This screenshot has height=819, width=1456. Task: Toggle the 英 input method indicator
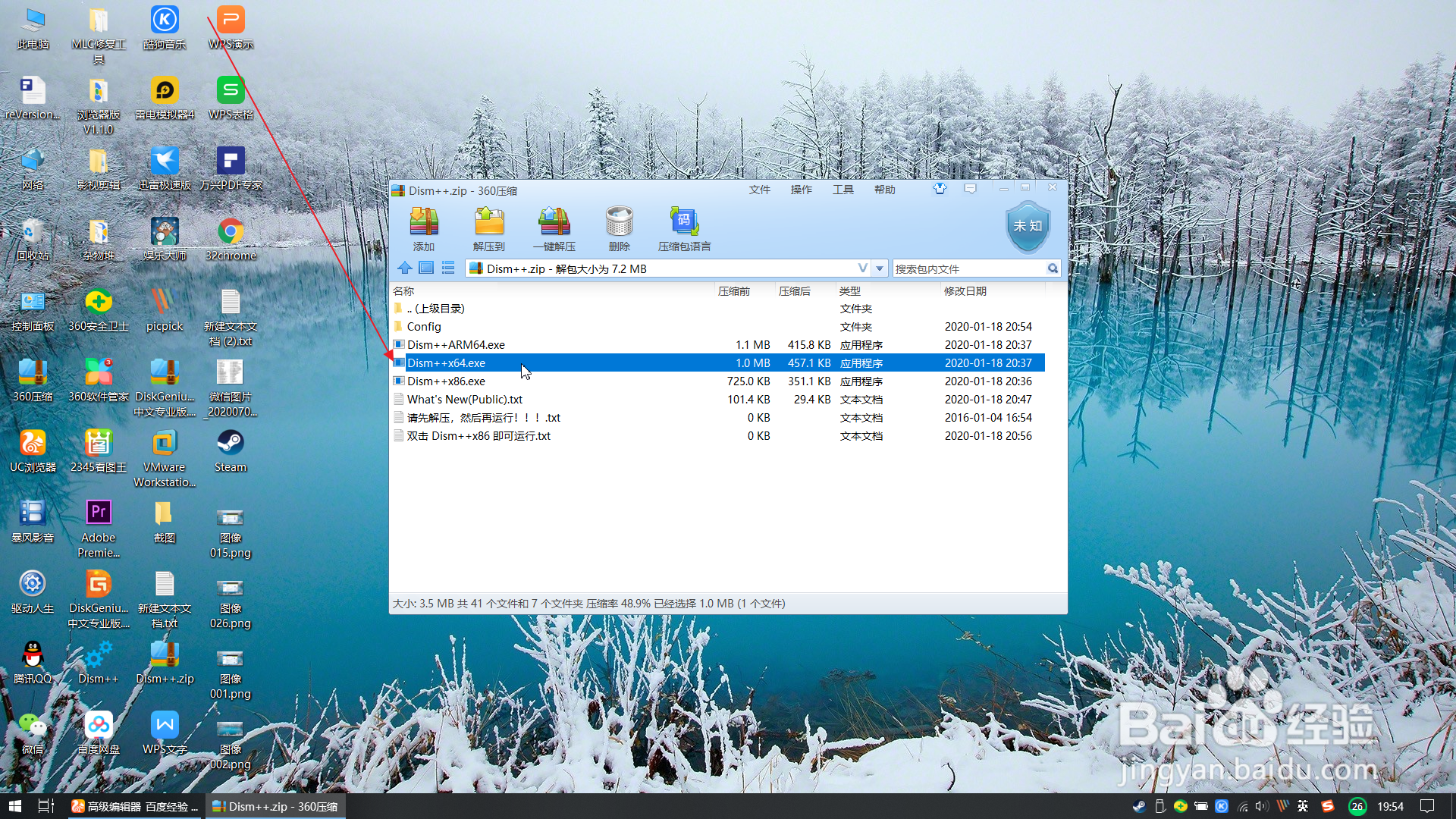[1303, 806]
